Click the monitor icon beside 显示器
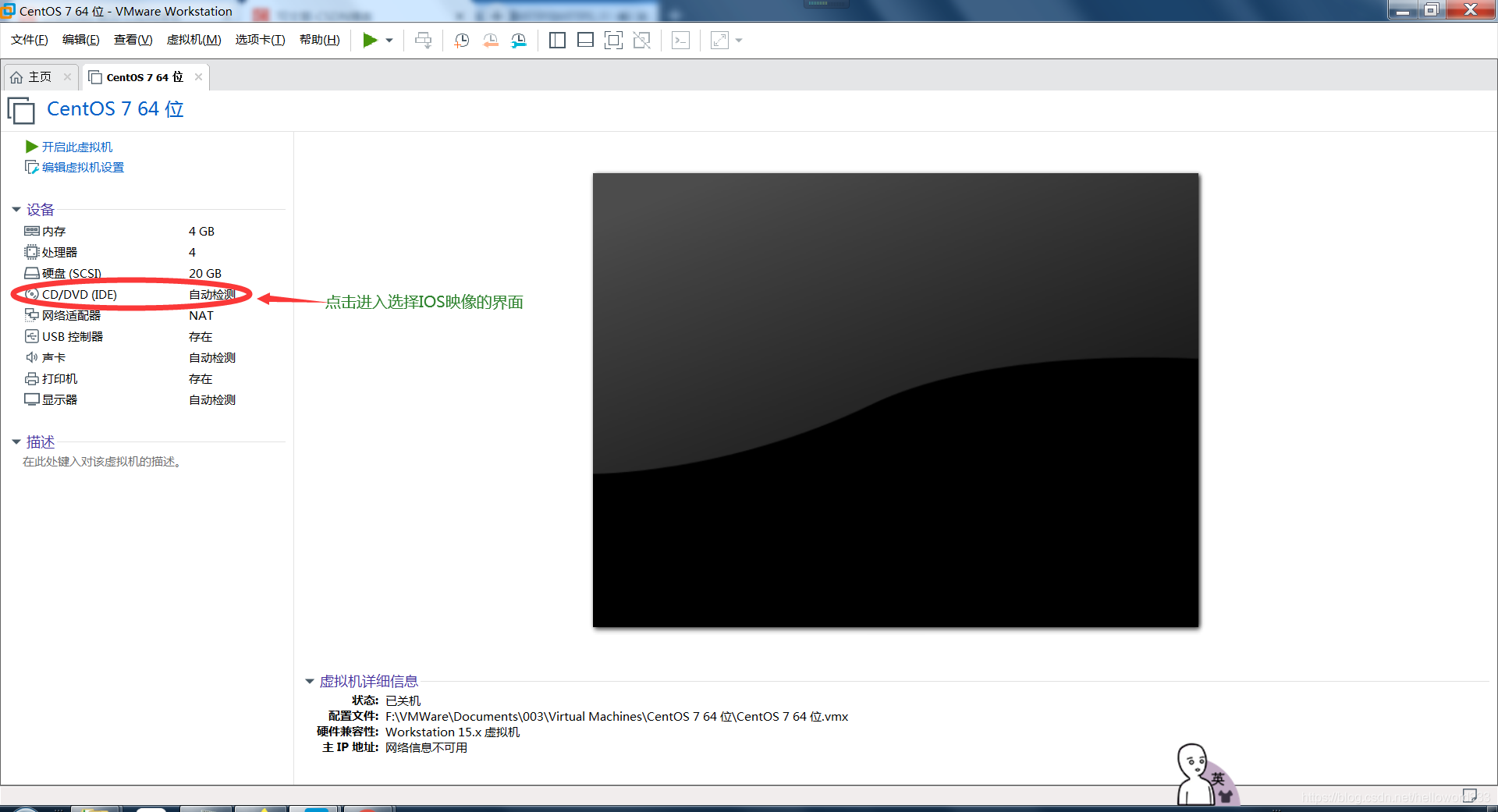Image resolution: width=1498 pixels, height=812 pixels. pyautogui.click(x=32, y=399)
